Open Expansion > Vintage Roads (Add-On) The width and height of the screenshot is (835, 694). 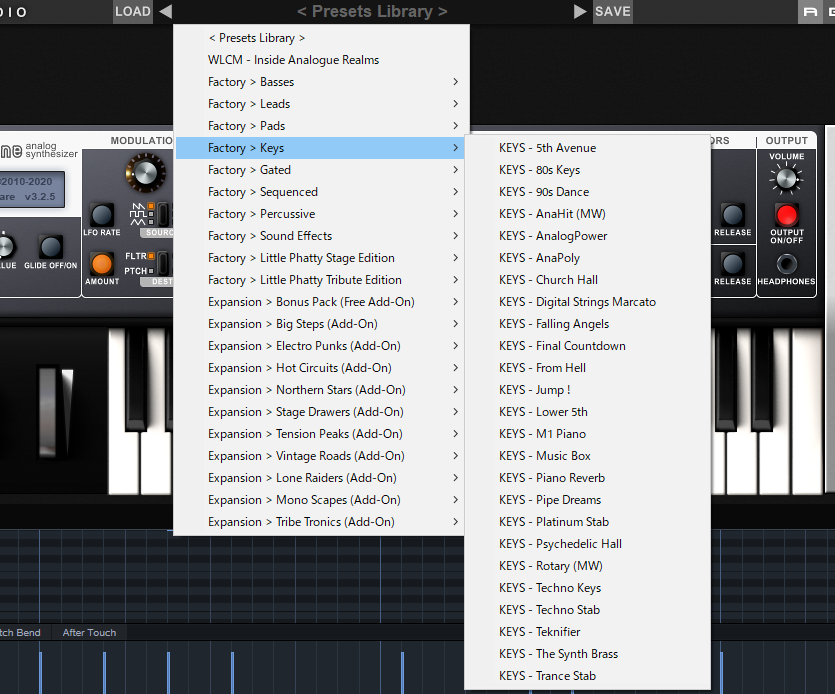(320, 456)
